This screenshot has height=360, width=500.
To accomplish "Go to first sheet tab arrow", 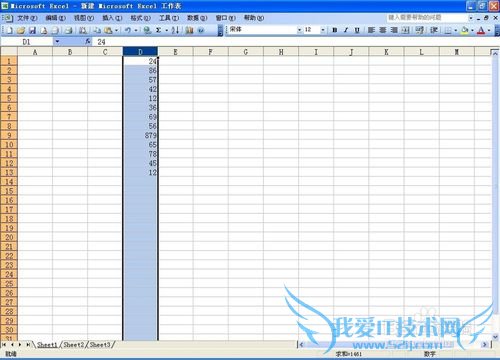I will [x=4, y=344].
